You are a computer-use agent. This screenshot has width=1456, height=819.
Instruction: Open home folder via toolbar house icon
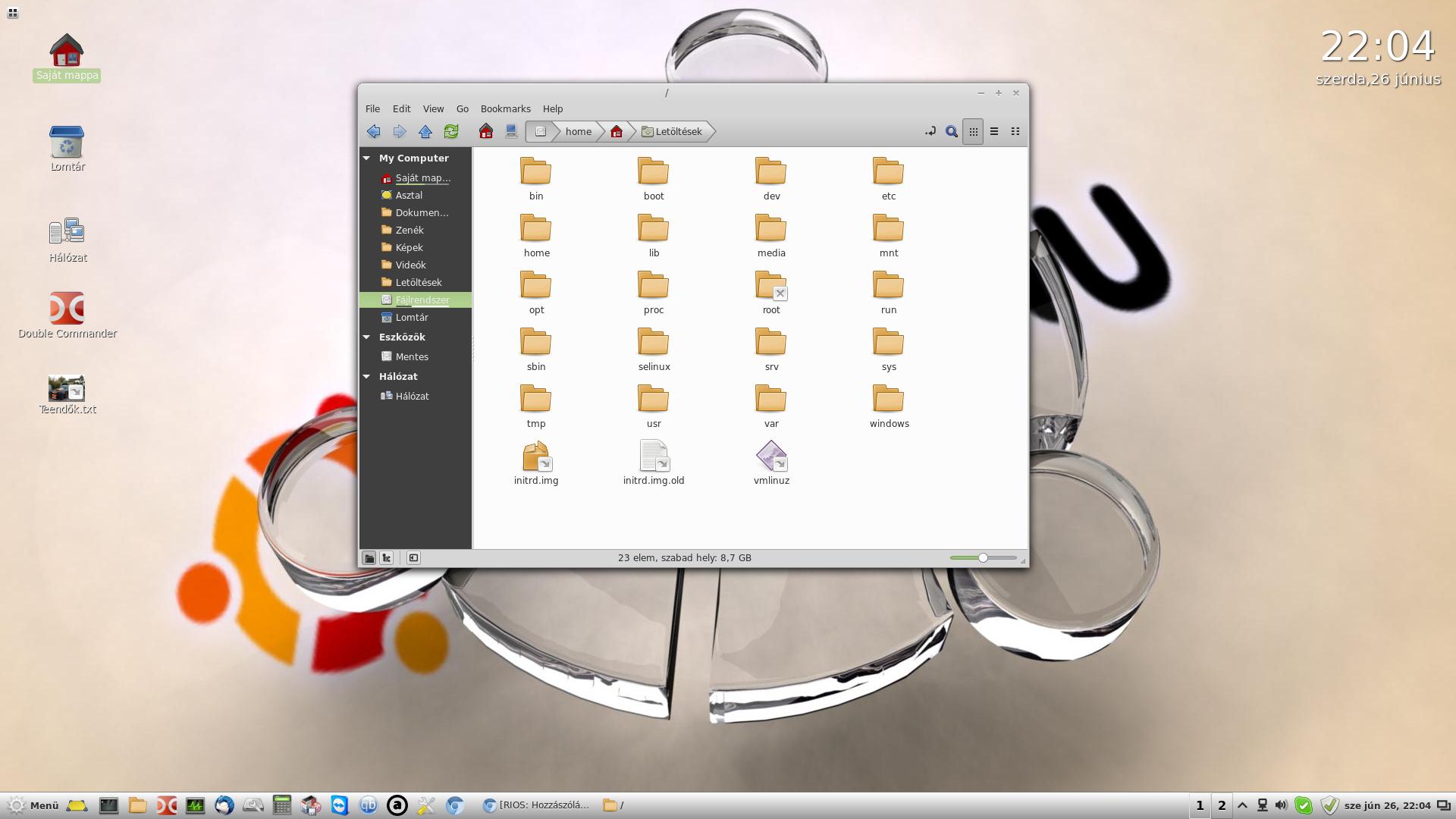(486, 132)
